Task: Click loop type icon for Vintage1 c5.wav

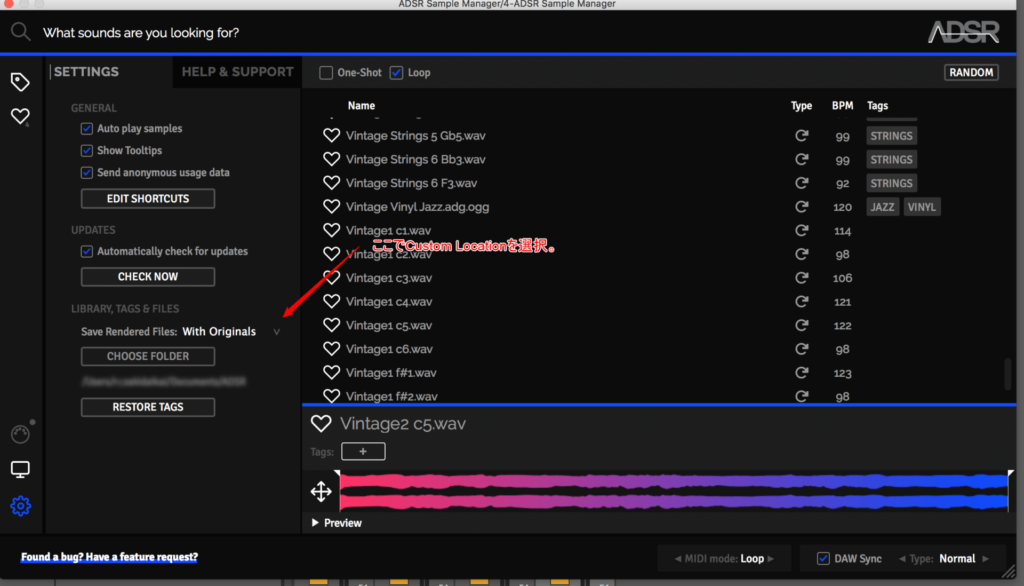Action: coord(801,325)
